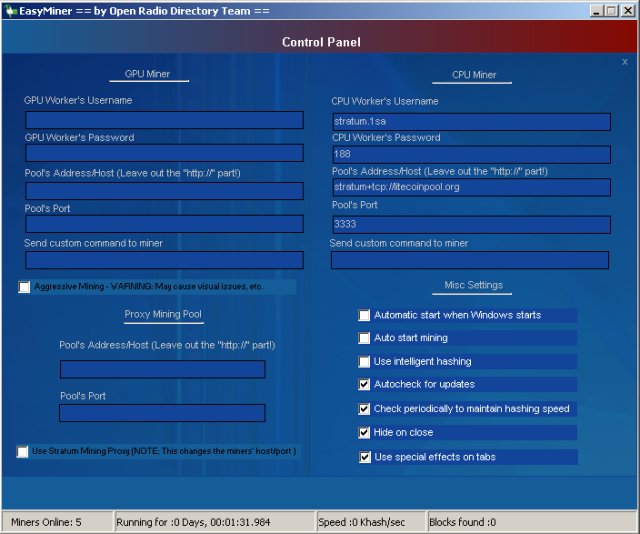Enable Use Stratum Mining Proxy checkbox
The width and height of the screenshot is (640, 534).
(x=22, y=452)
